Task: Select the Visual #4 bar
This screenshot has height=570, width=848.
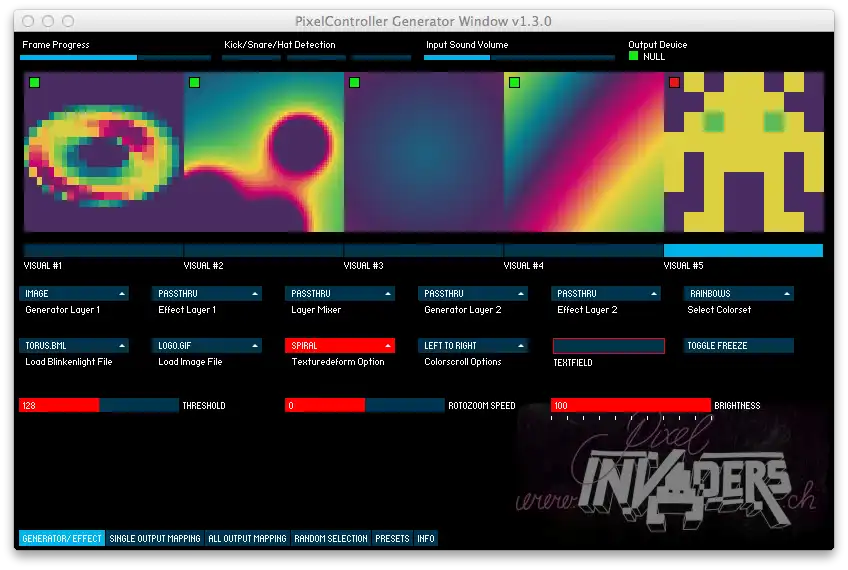Action: tap(584, 250)
